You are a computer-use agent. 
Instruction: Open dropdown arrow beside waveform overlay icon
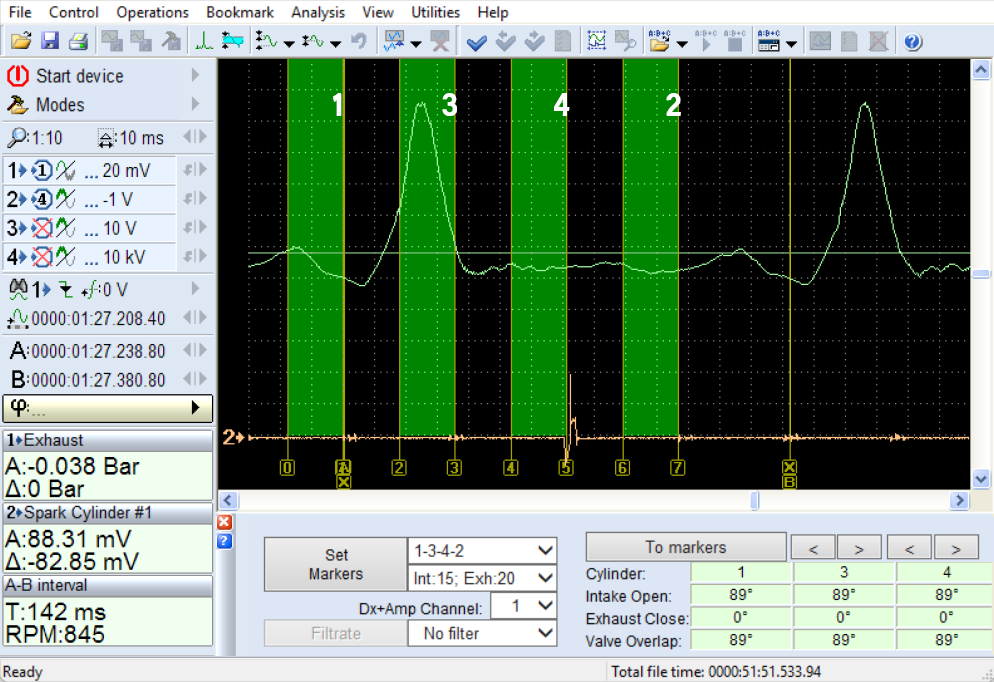click(416, 44)
